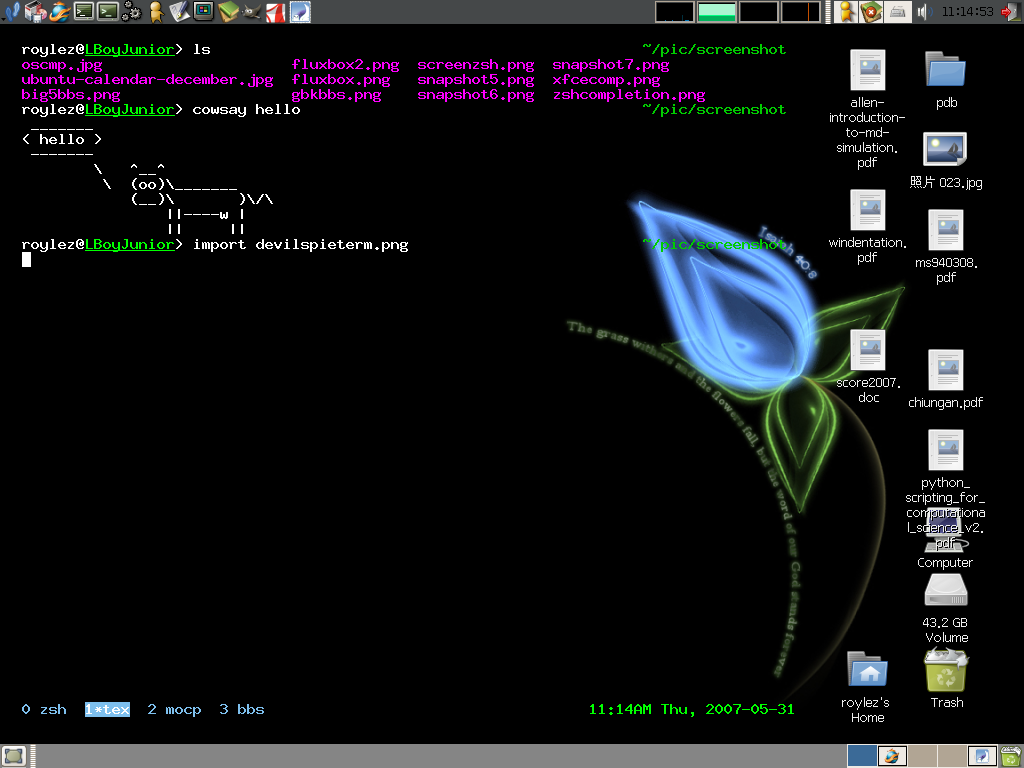Screen dimensions: 1024x768
Task: Click snapshot5.png in the ls output
Action: point(475,80)
